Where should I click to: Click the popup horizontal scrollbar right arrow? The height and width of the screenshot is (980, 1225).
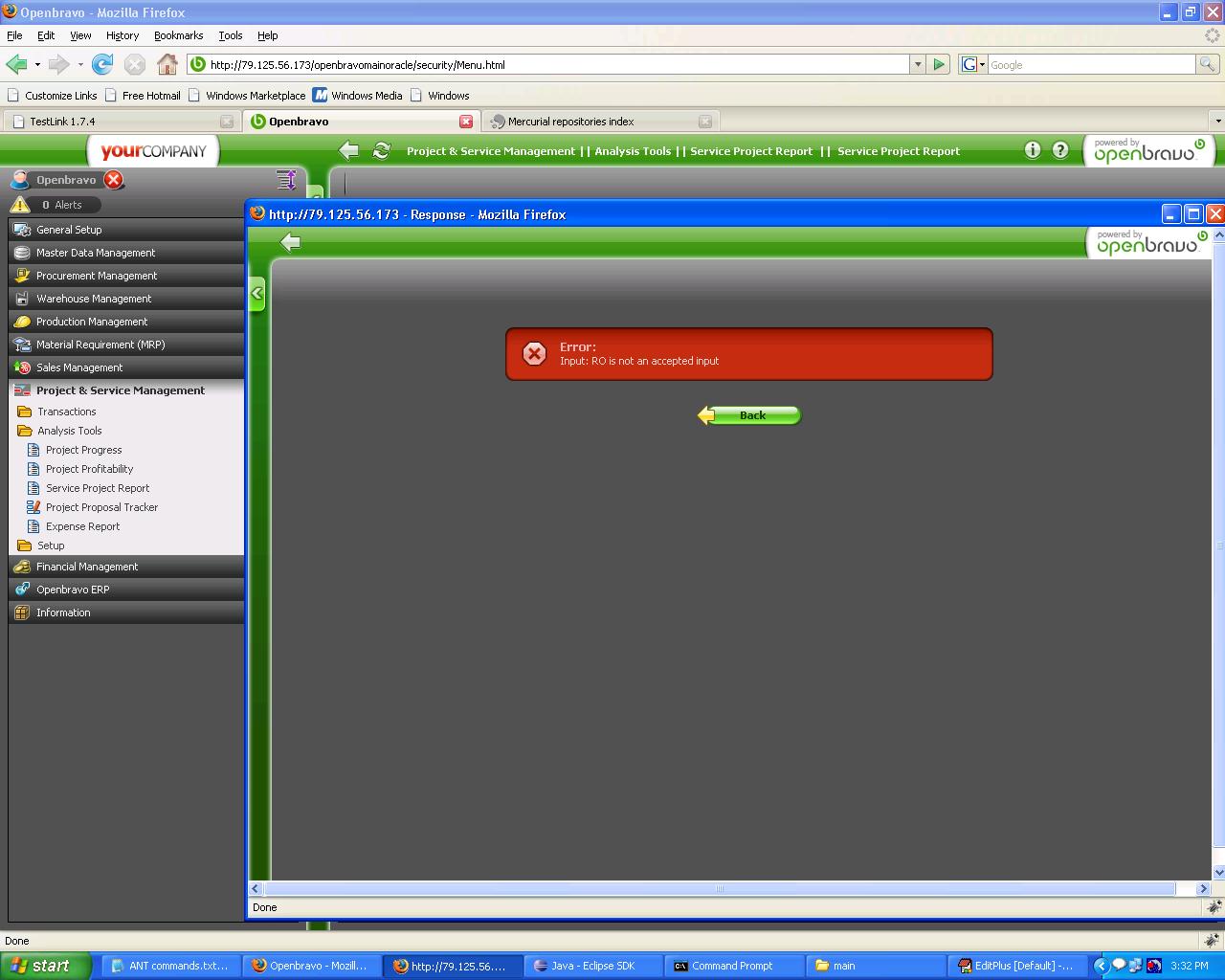click(1203, 888)
